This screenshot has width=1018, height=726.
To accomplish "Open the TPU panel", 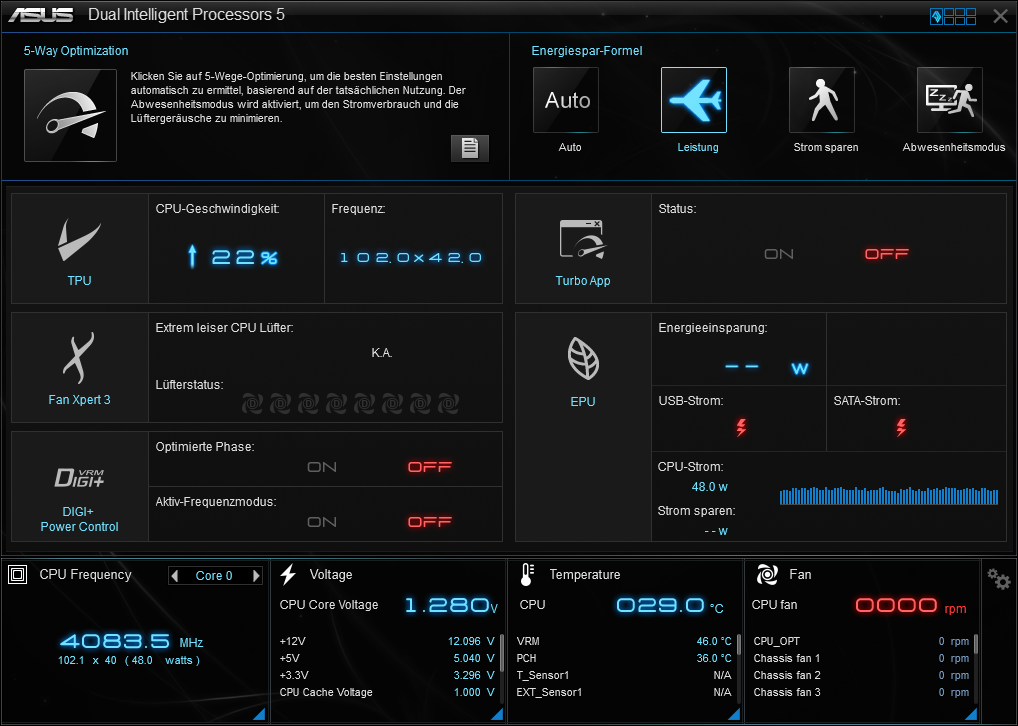I will (x=80, y=248).
